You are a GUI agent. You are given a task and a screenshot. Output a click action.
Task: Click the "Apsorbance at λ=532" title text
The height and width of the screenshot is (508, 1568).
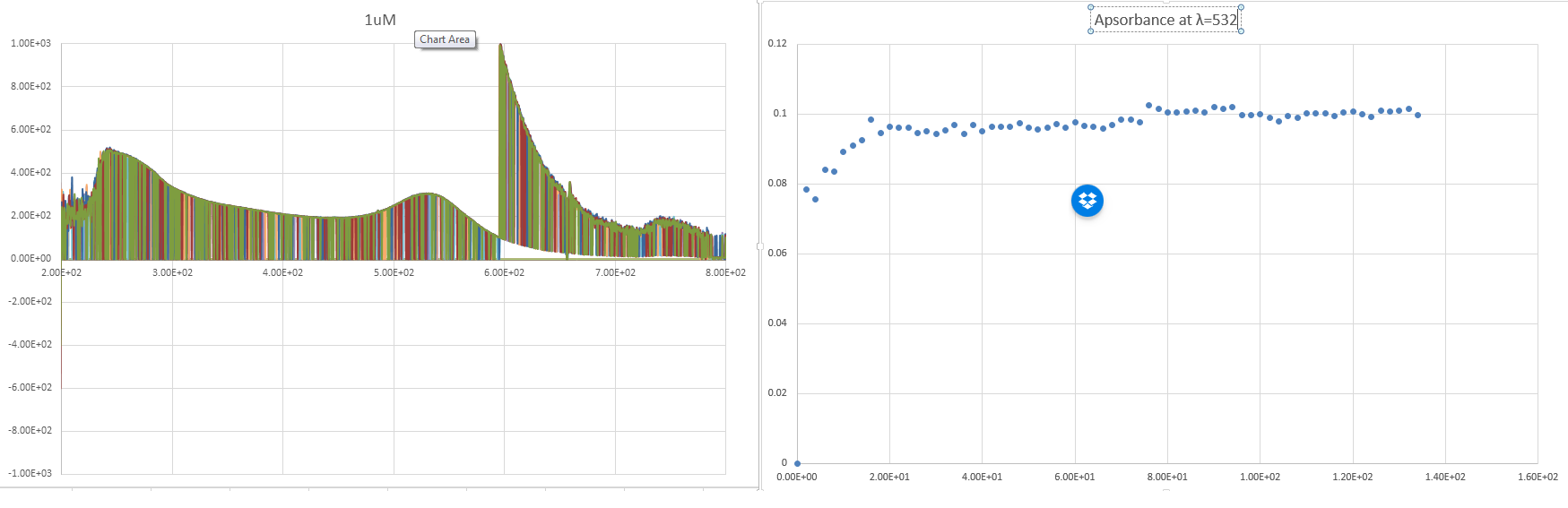coord(1165,20)
